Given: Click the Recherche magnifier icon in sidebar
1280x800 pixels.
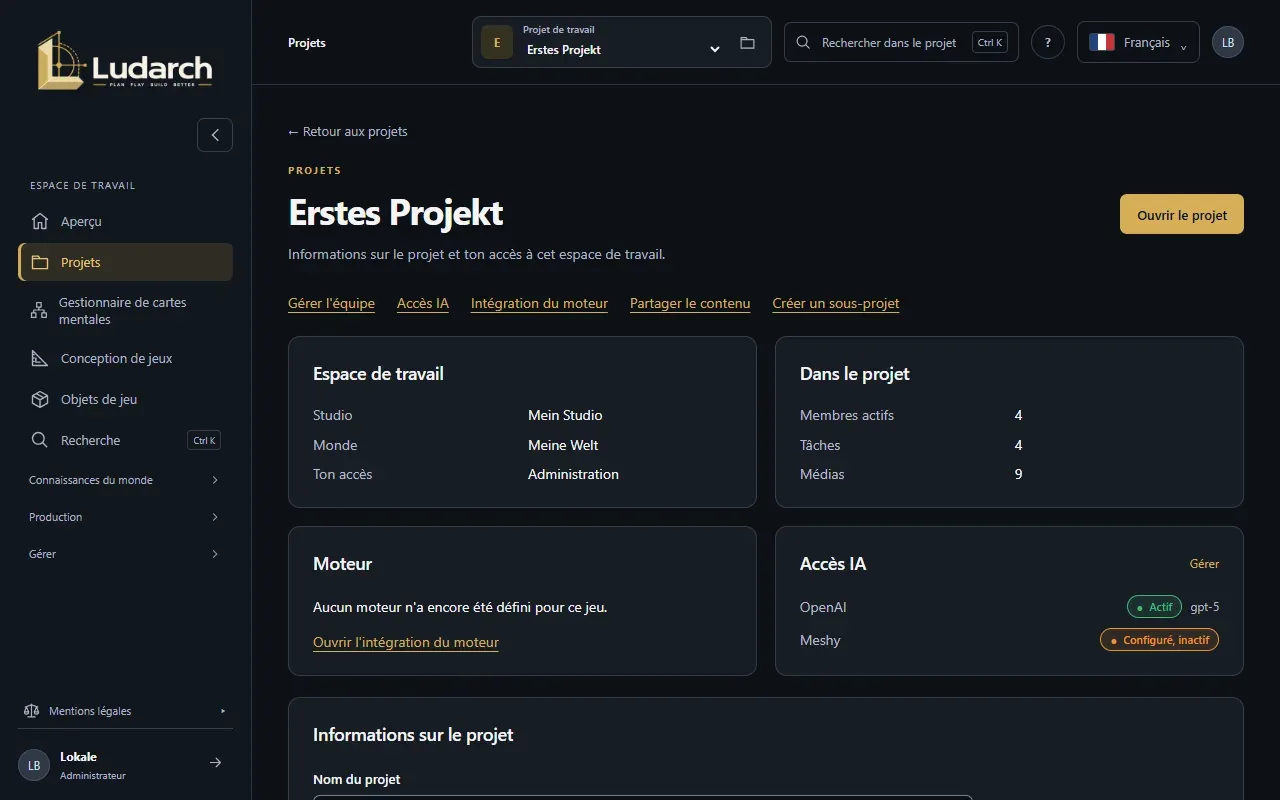Looking at the screenshot, I should [40, 440].
